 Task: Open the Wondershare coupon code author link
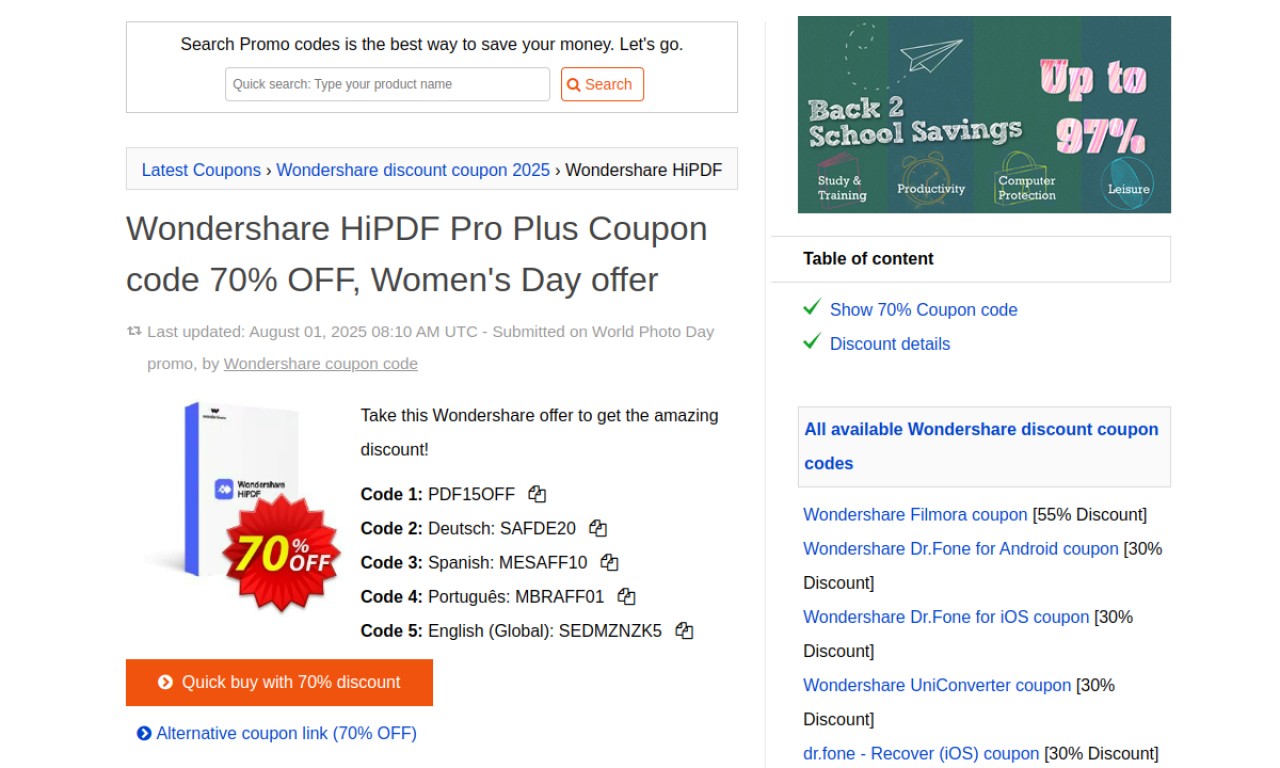[x=321, y=364]
